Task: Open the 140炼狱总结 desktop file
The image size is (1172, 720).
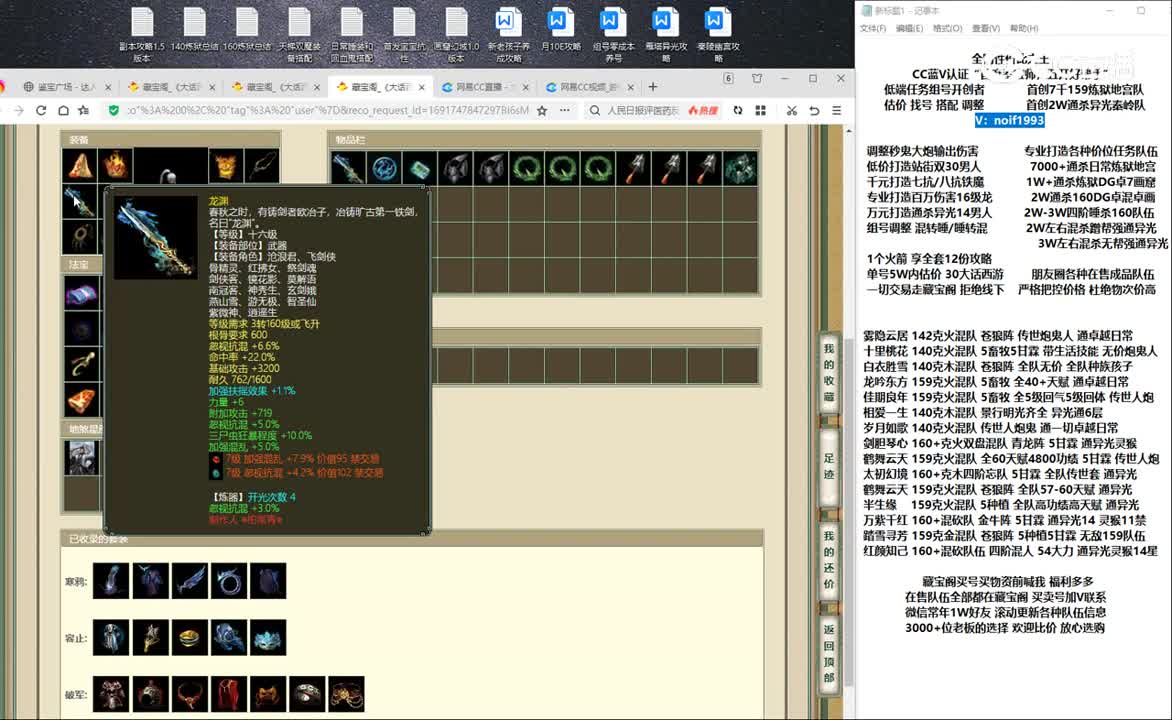Action: pos(194,29)
